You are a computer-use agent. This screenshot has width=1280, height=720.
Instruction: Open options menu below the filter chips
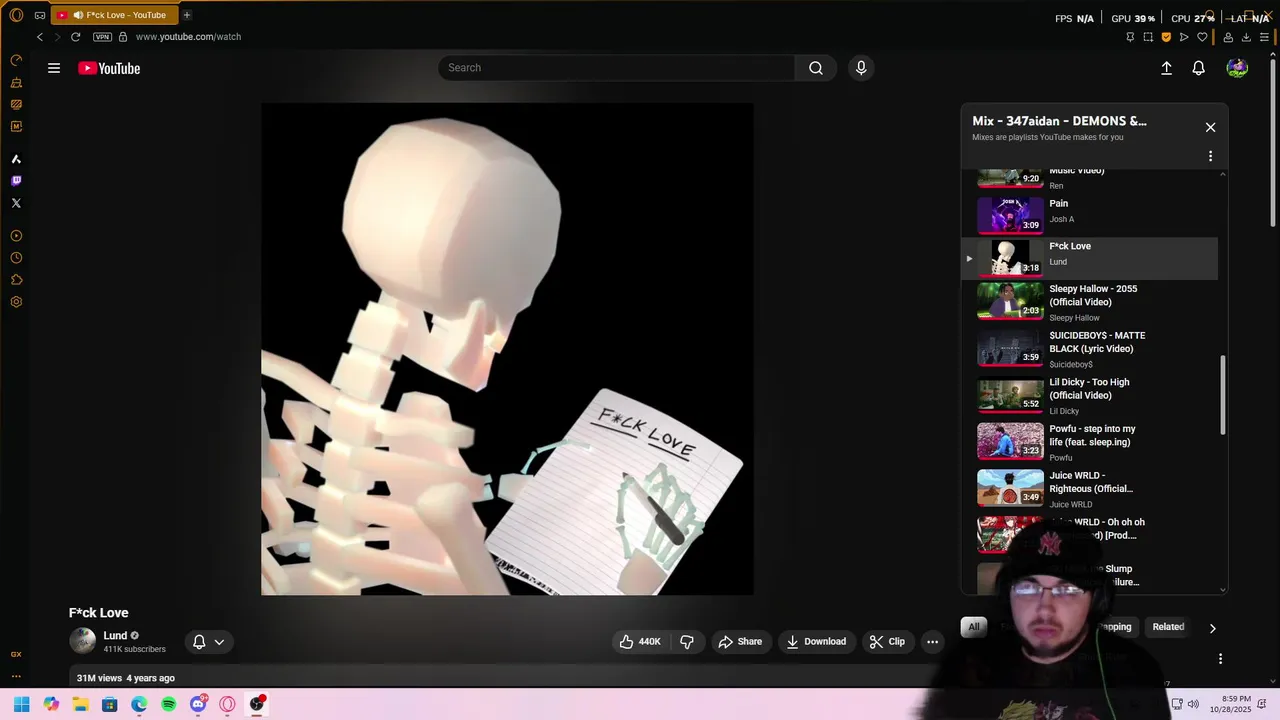[1220, 659]
